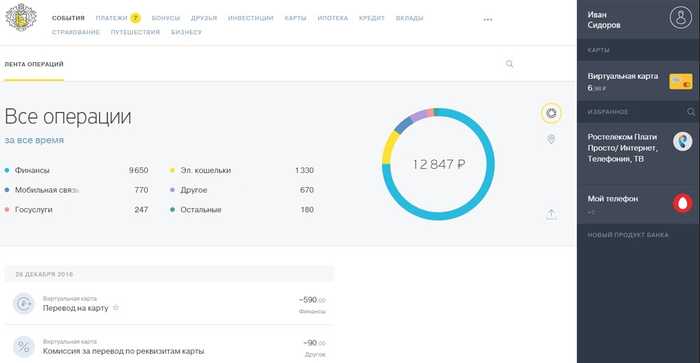Open the Виртуальная карта account in sidebar
Screen dimensions: 700x363
click(638, 81)
